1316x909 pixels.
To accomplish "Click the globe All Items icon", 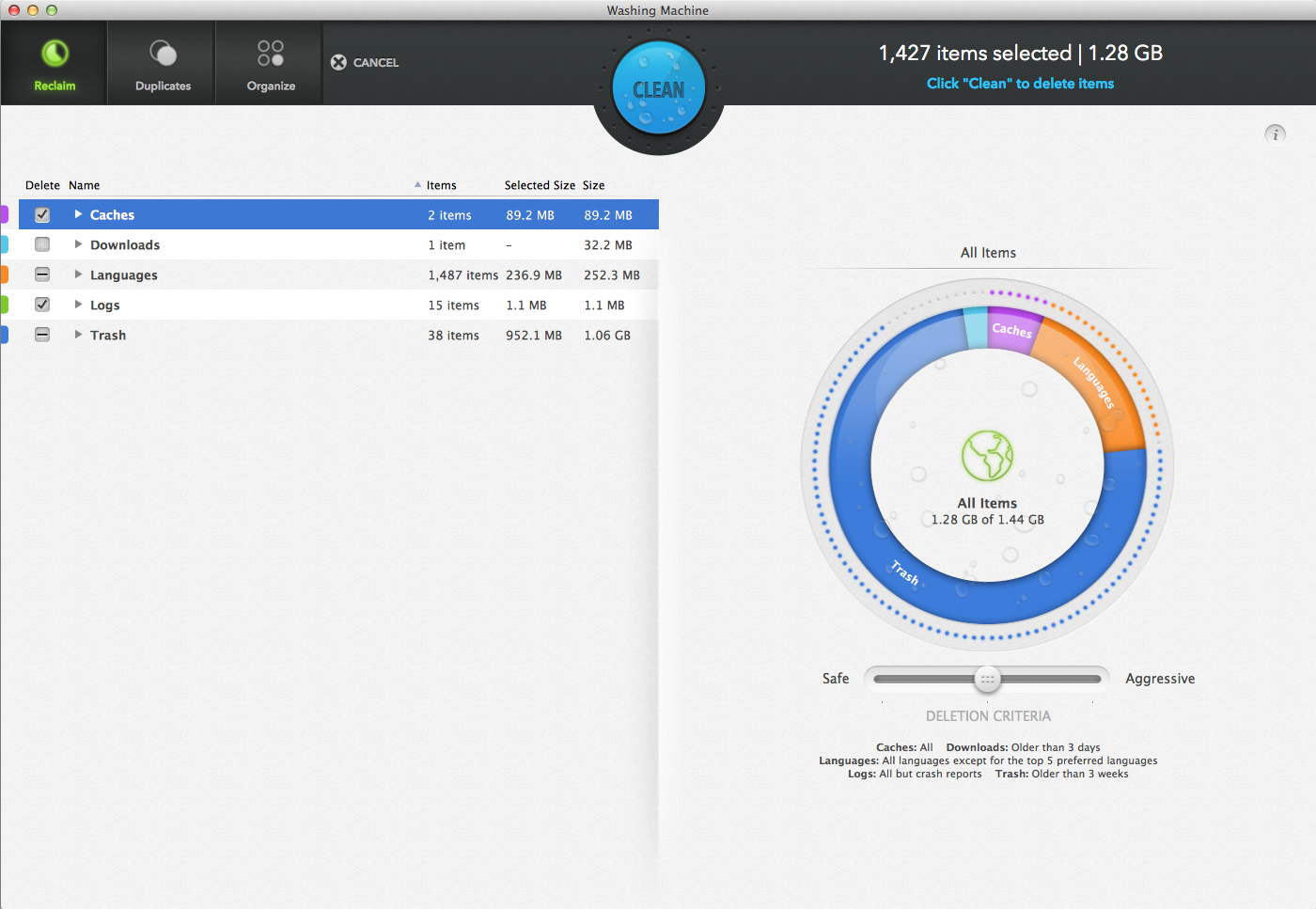I will pos(987,456).
